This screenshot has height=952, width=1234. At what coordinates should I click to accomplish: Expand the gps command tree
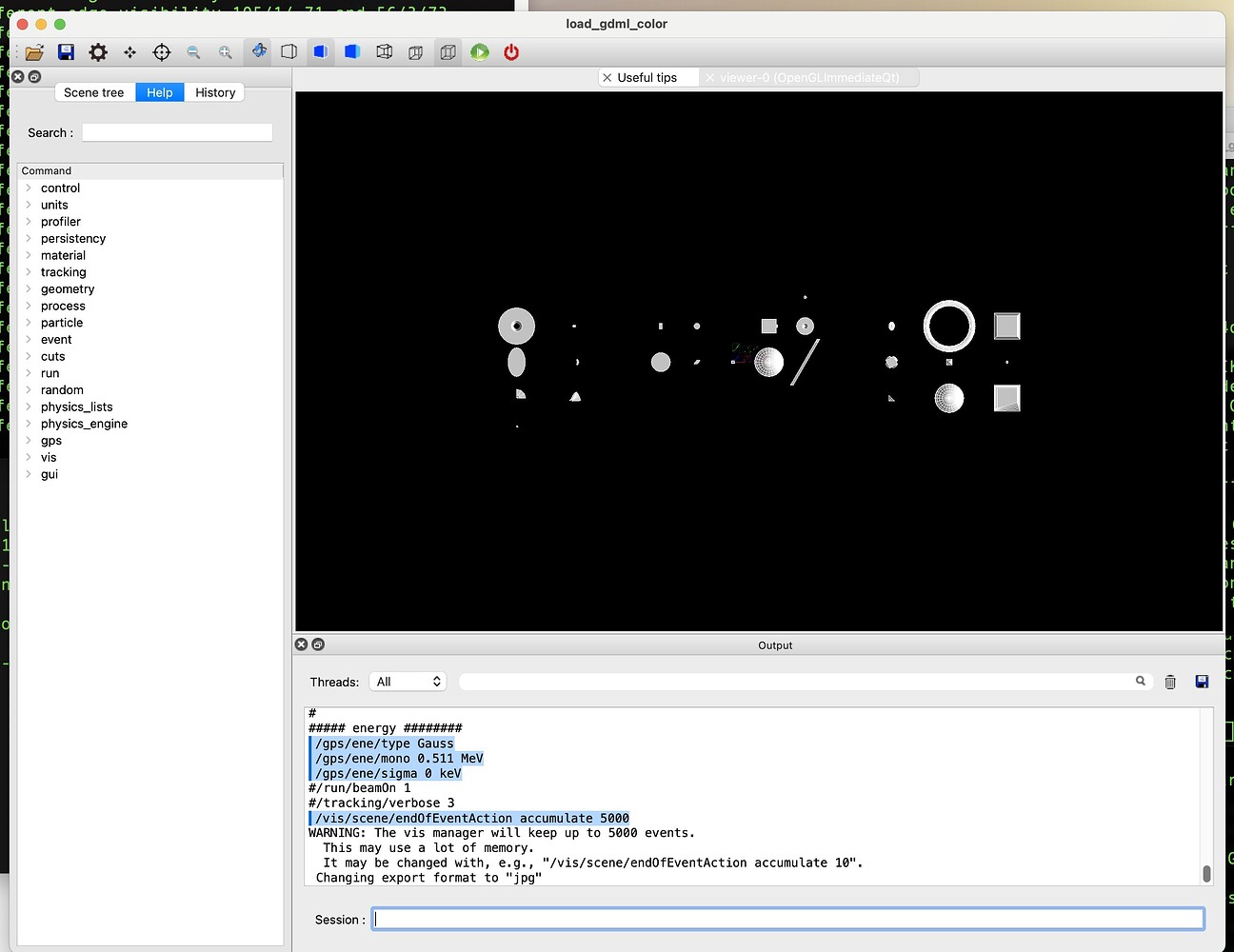[x=28, y=440]
